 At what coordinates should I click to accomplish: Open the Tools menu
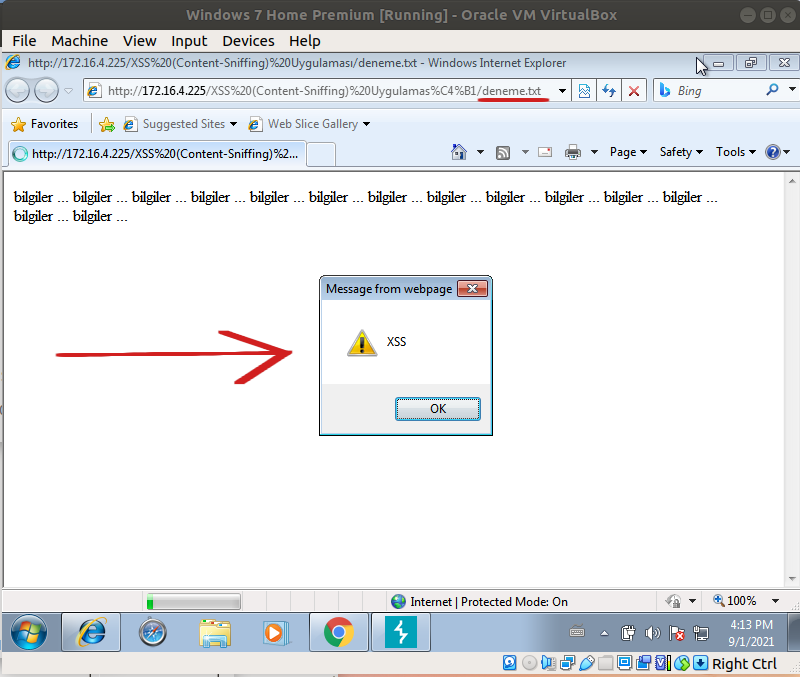pos(736,152)
